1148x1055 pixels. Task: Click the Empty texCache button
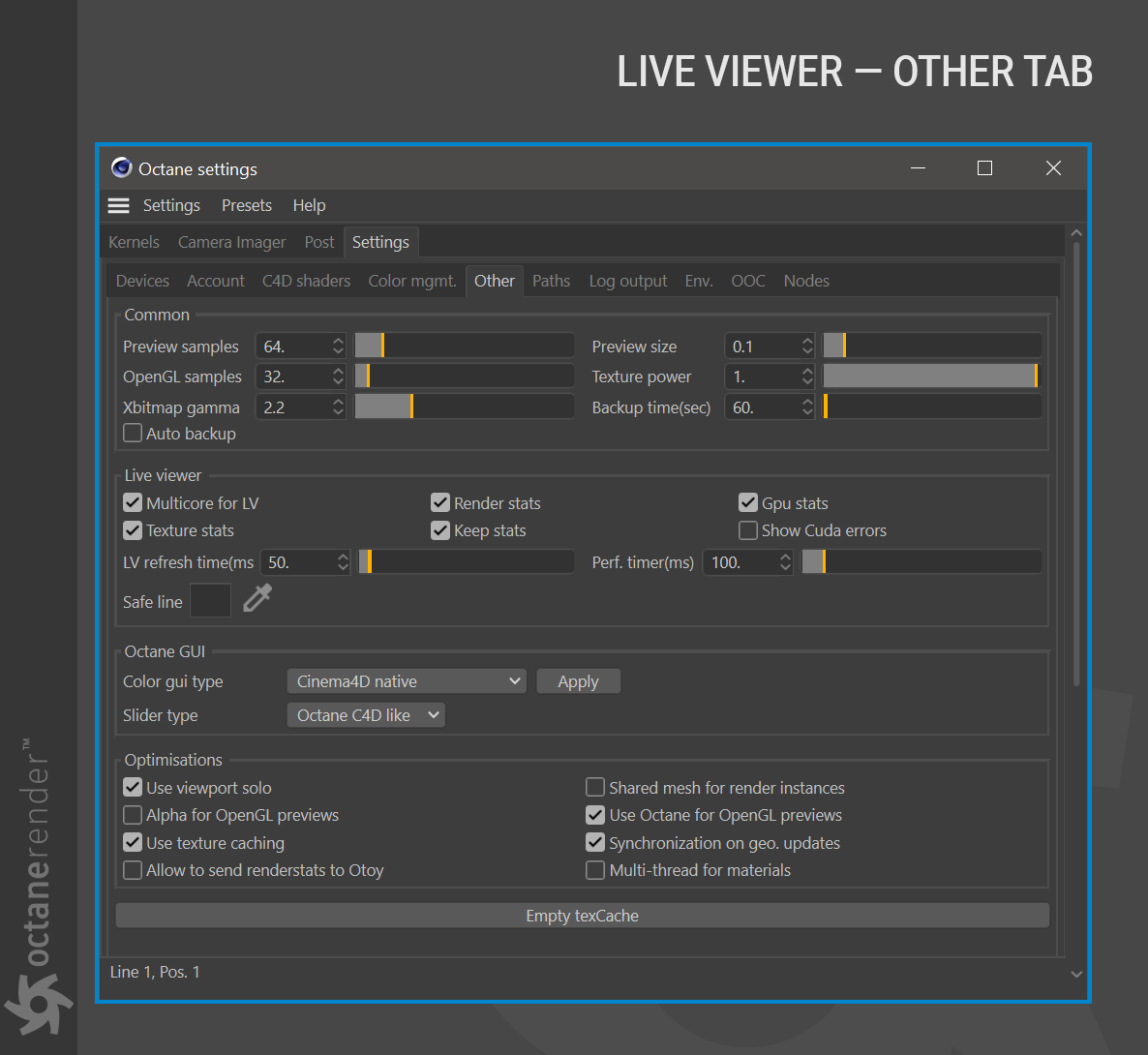(x=582, y=916)
